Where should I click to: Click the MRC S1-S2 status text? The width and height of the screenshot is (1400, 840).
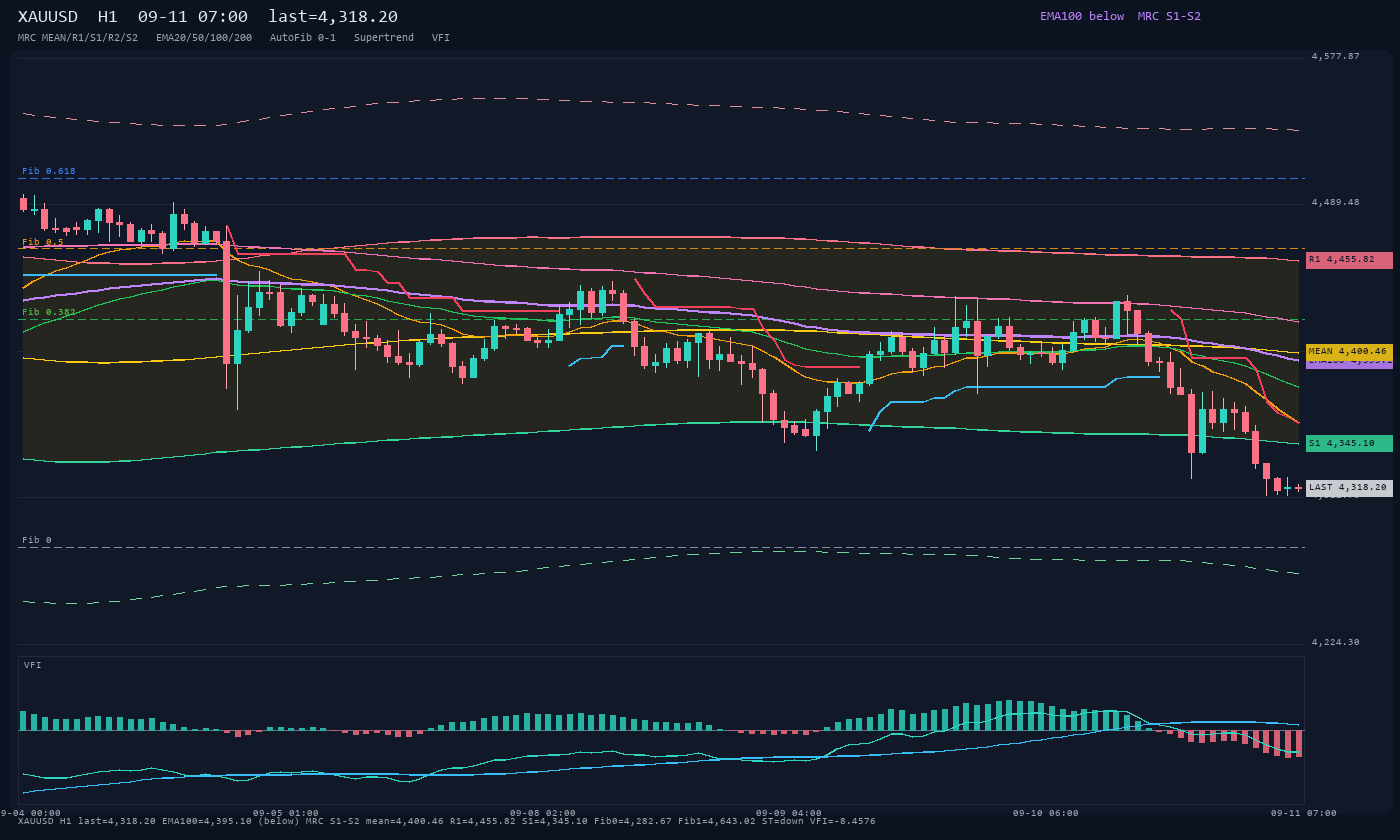point(1169,16)
